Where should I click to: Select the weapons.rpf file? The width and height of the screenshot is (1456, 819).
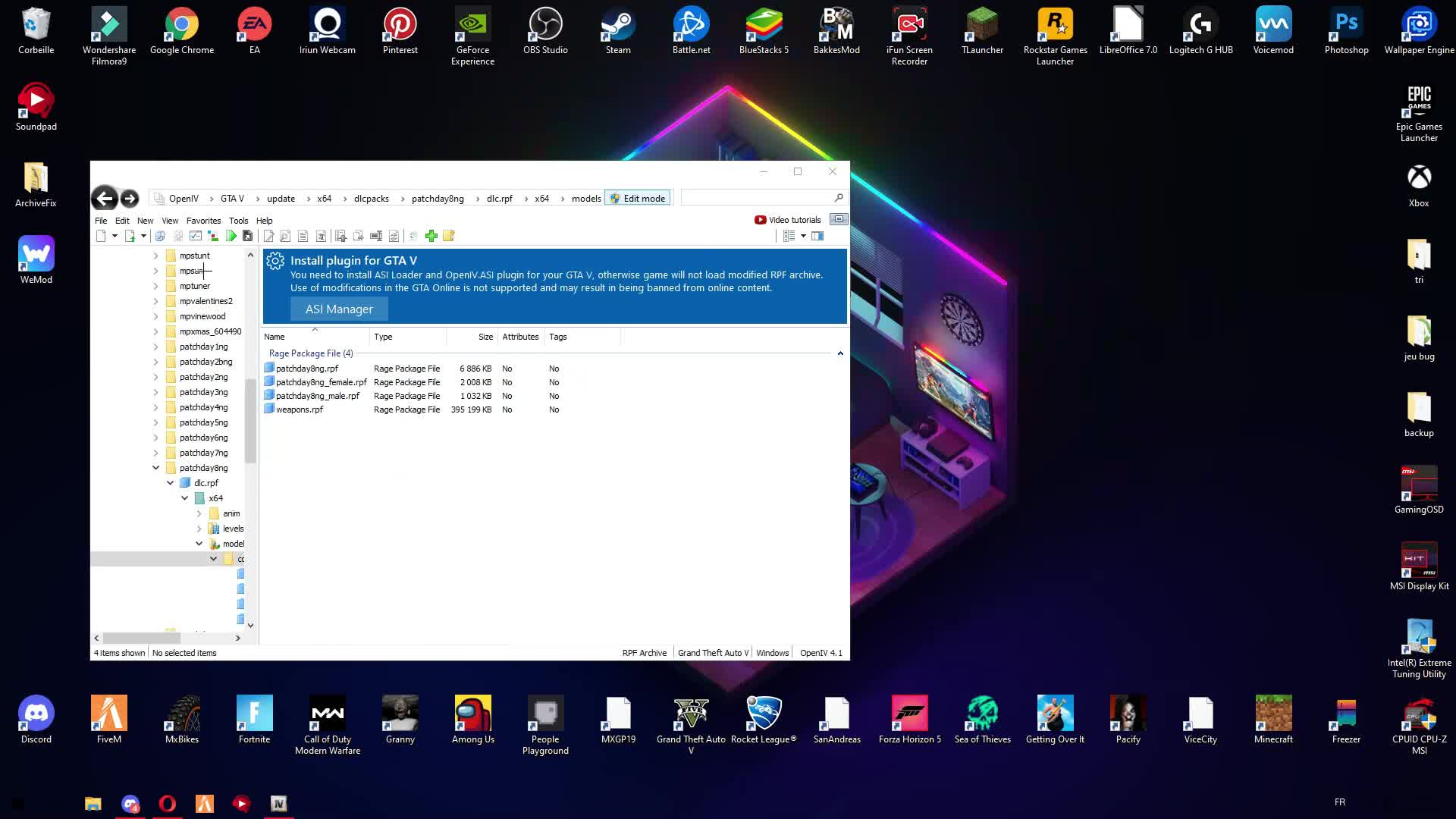pos(300,409)
